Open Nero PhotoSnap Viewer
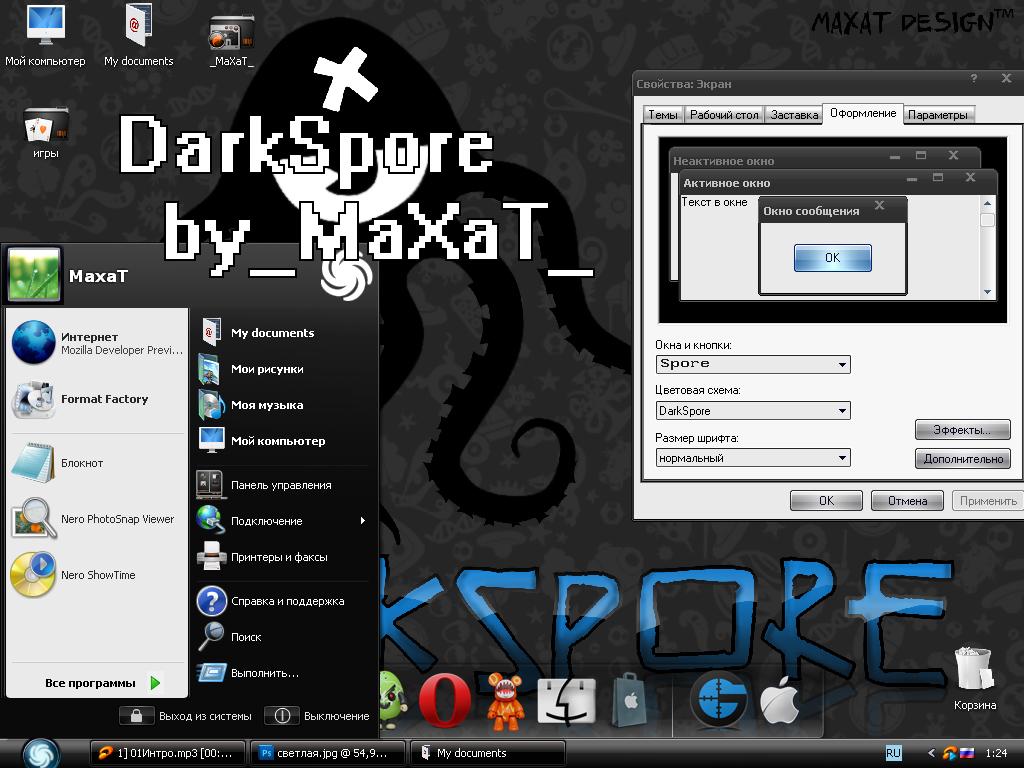Screen dimensions: 1024x768 (97, 519)
